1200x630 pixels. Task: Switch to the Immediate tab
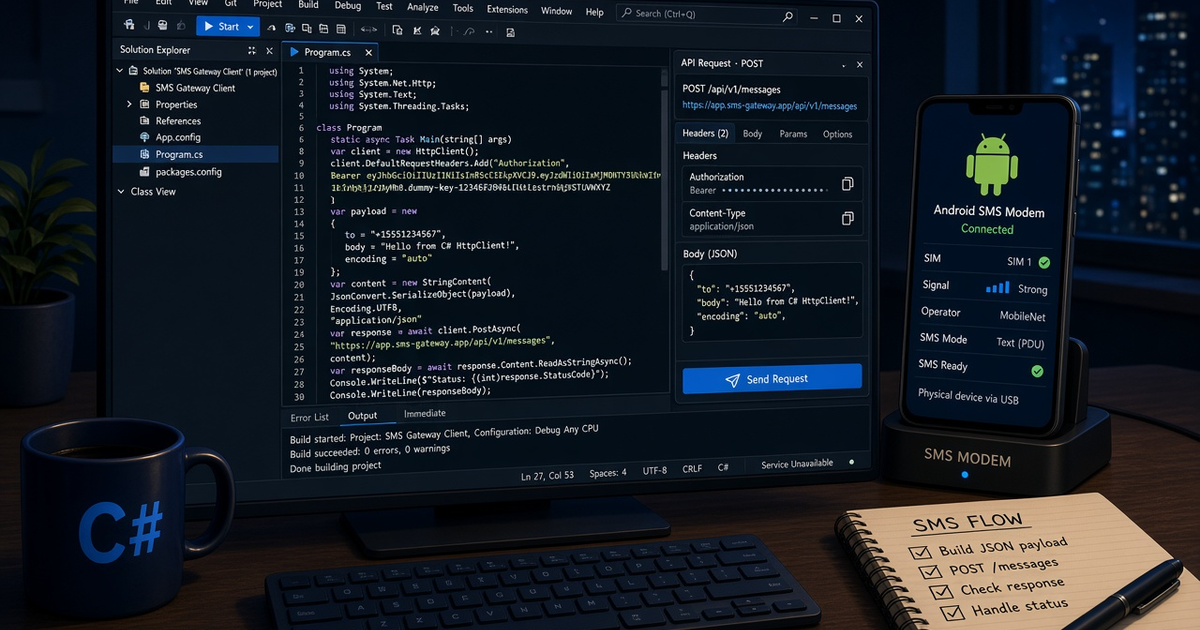[425, 413]
